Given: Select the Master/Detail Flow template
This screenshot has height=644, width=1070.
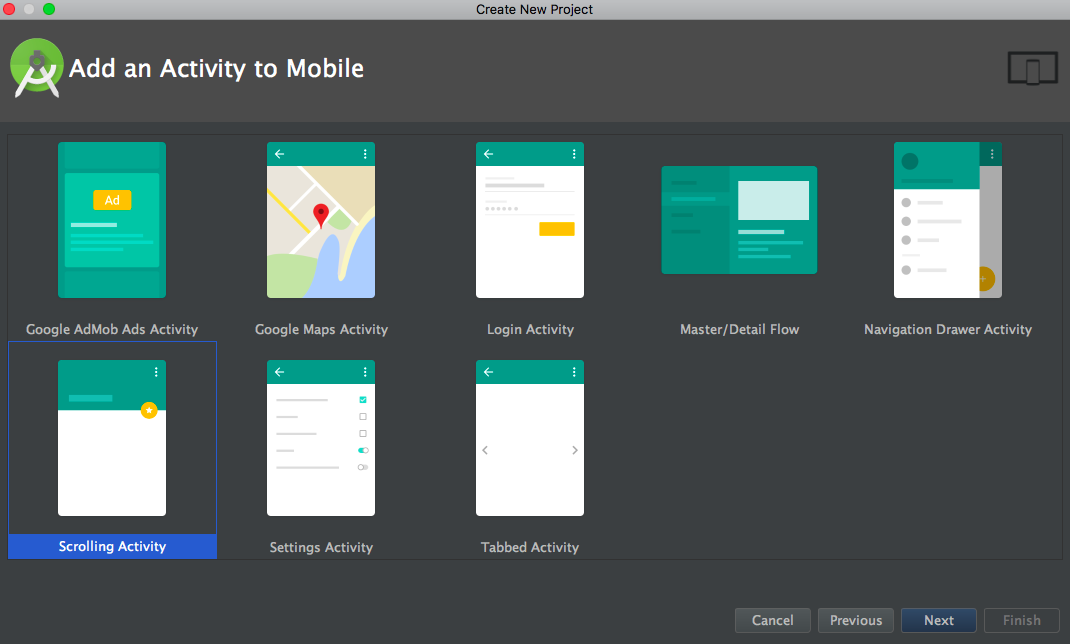Looking at the screenshot, I should 738,220.
